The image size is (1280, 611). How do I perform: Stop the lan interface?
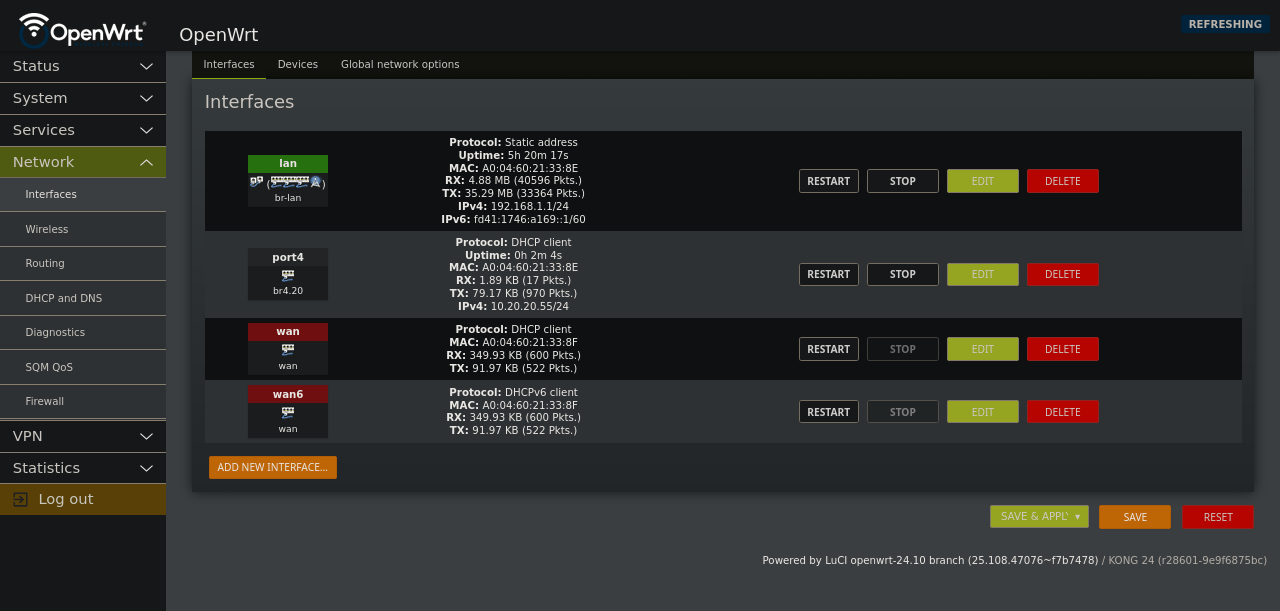point(903,181)
